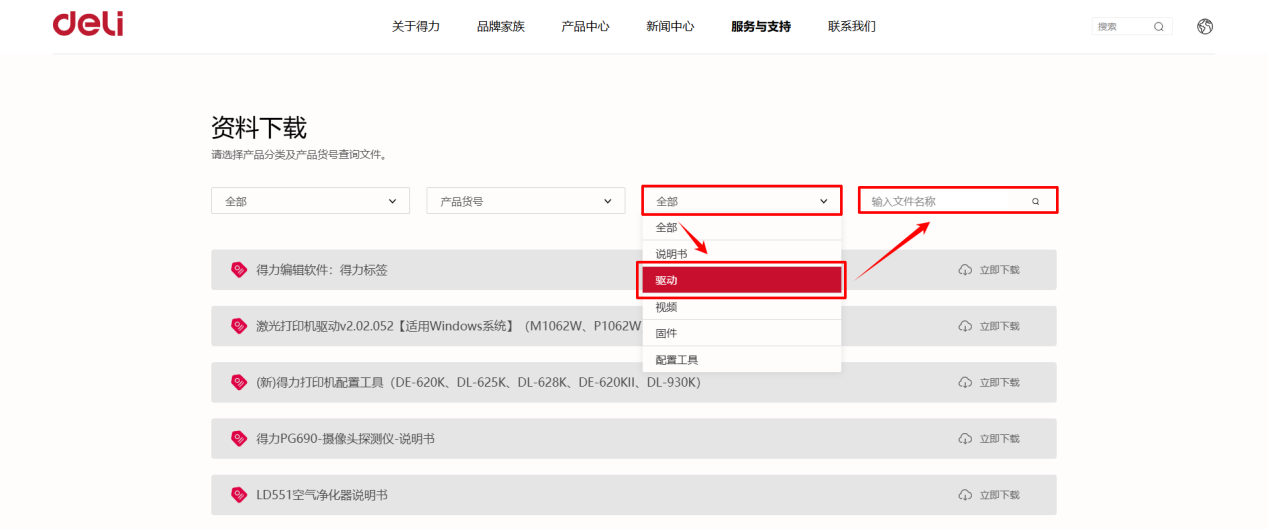Select 驱动 in the file type list
This screenshot has height=529, width=1268.
tap(742, 280)
